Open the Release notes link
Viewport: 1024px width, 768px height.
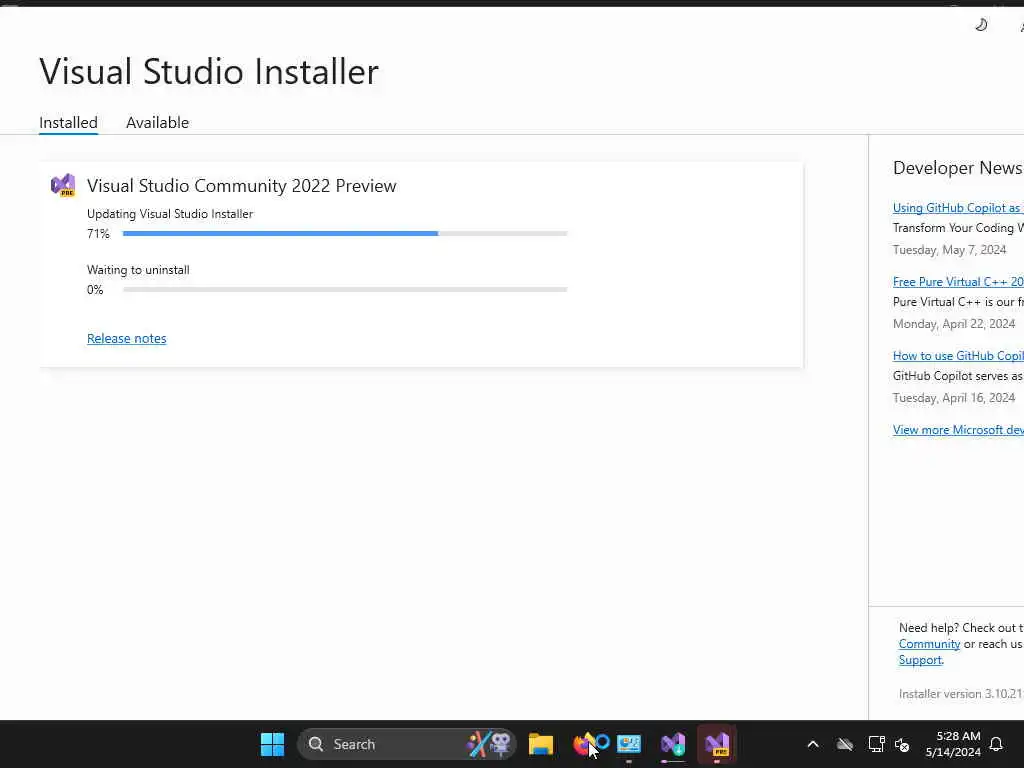point(127,338)
